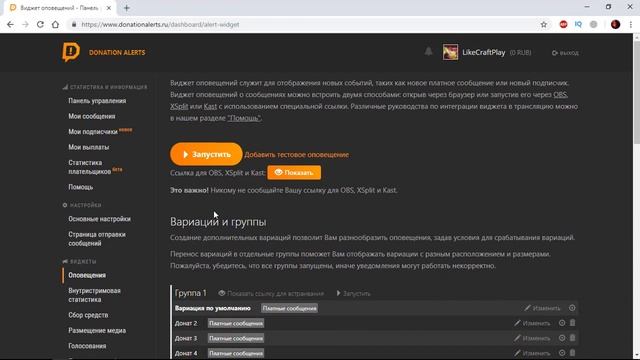Open the Chrome three-dot menu
Image resolution: width=640 pixels, height=360 pixels.
pos(631,24)
